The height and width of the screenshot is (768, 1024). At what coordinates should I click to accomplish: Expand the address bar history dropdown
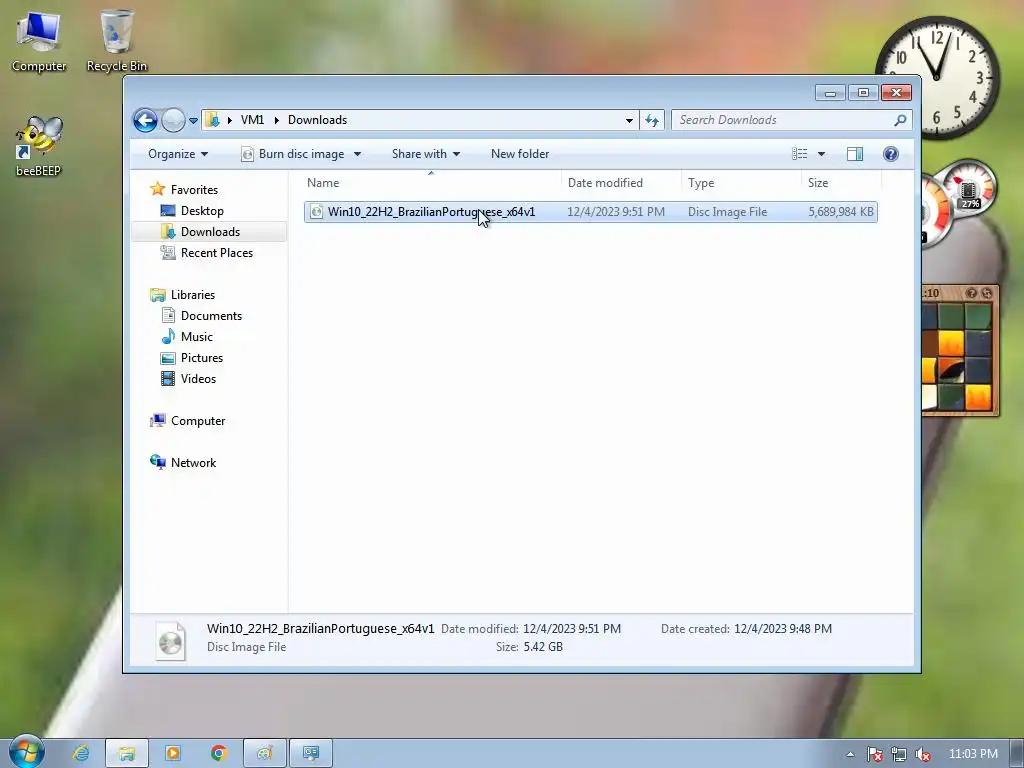629,120
